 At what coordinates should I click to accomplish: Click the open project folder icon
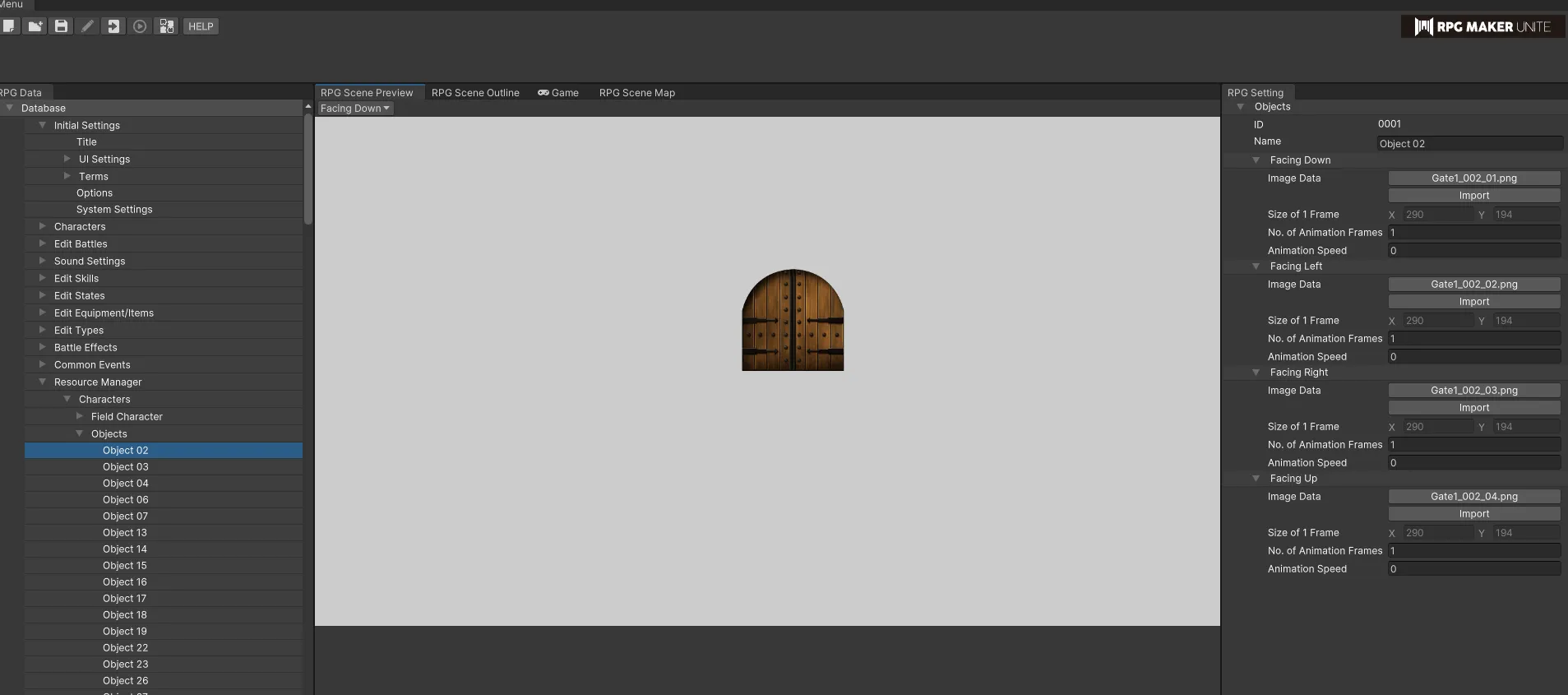[35, 26]
